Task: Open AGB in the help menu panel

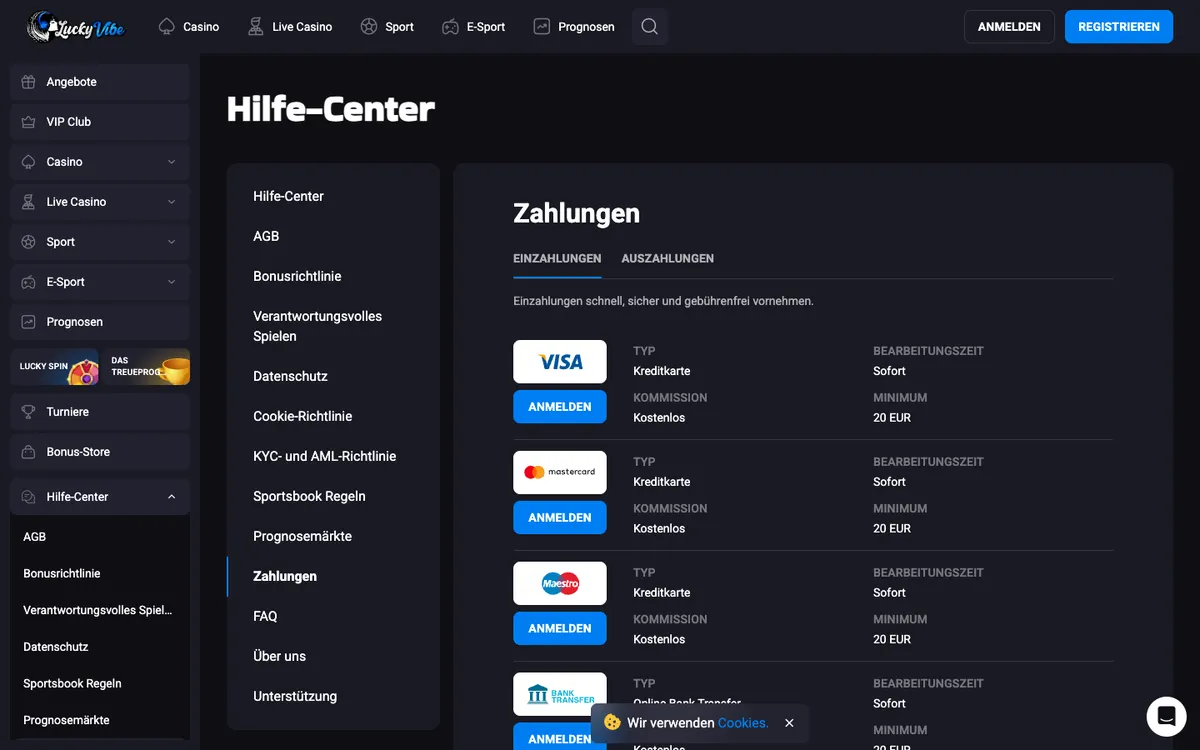Action: point(266,236)
